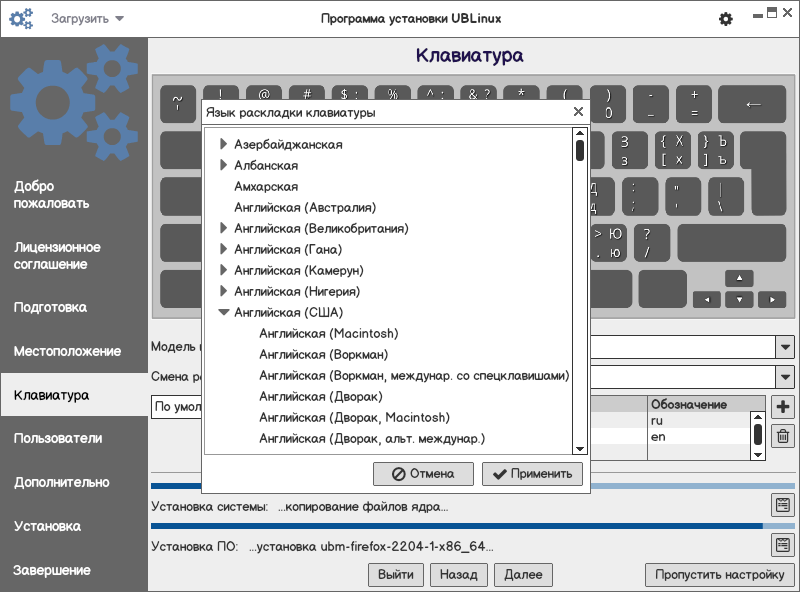Click the system installation progress bar
Image resolution: width=800 pixels, height=592 pixels.
(472, 486)
